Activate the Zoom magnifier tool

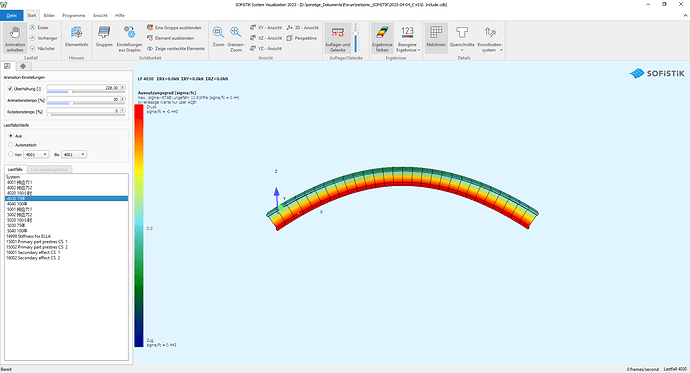(218, 37)
